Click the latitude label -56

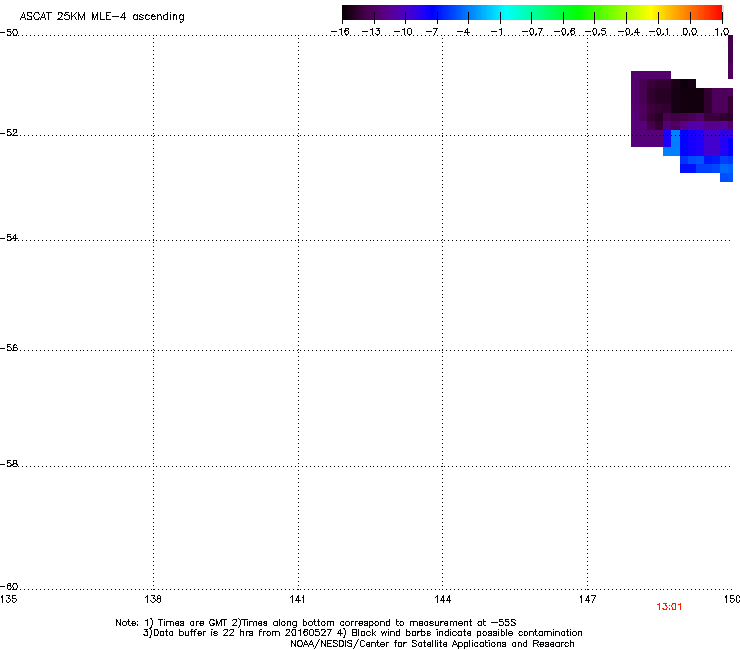(9, 347)
